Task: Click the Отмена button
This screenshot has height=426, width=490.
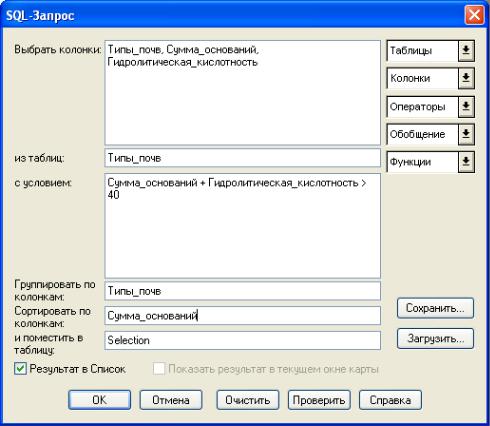Action: coord(171,400)
